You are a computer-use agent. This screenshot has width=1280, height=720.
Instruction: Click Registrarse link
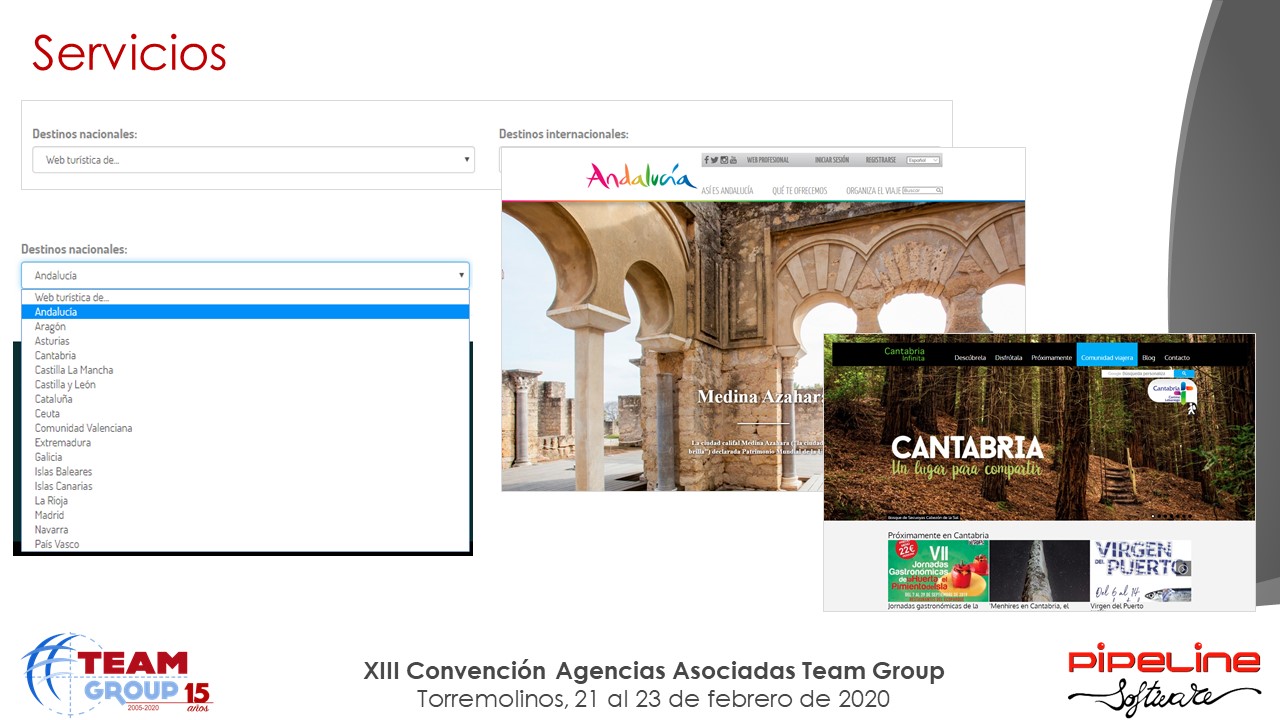coord(881,160)
